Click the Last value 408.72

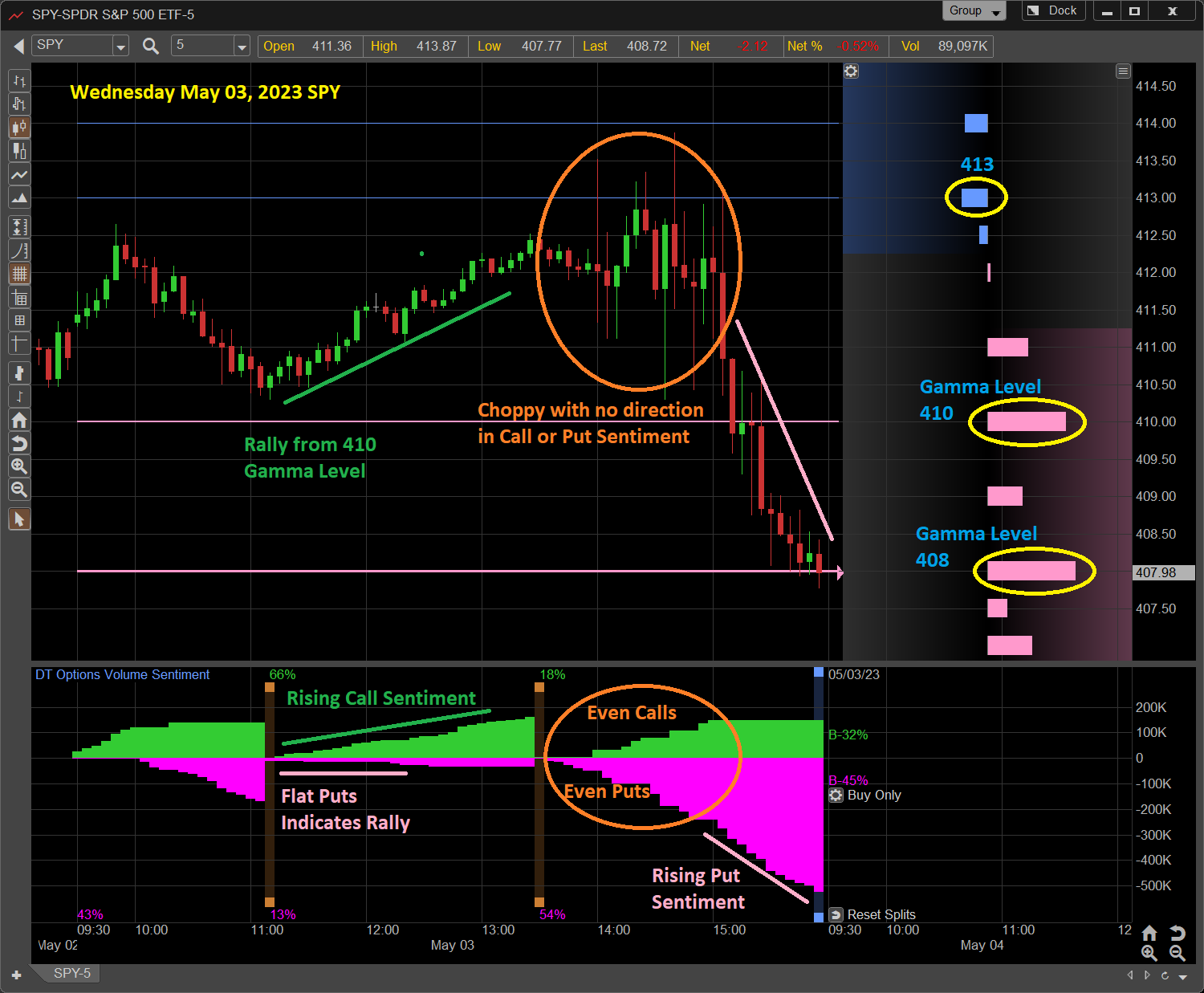click(x=646, y=47)
